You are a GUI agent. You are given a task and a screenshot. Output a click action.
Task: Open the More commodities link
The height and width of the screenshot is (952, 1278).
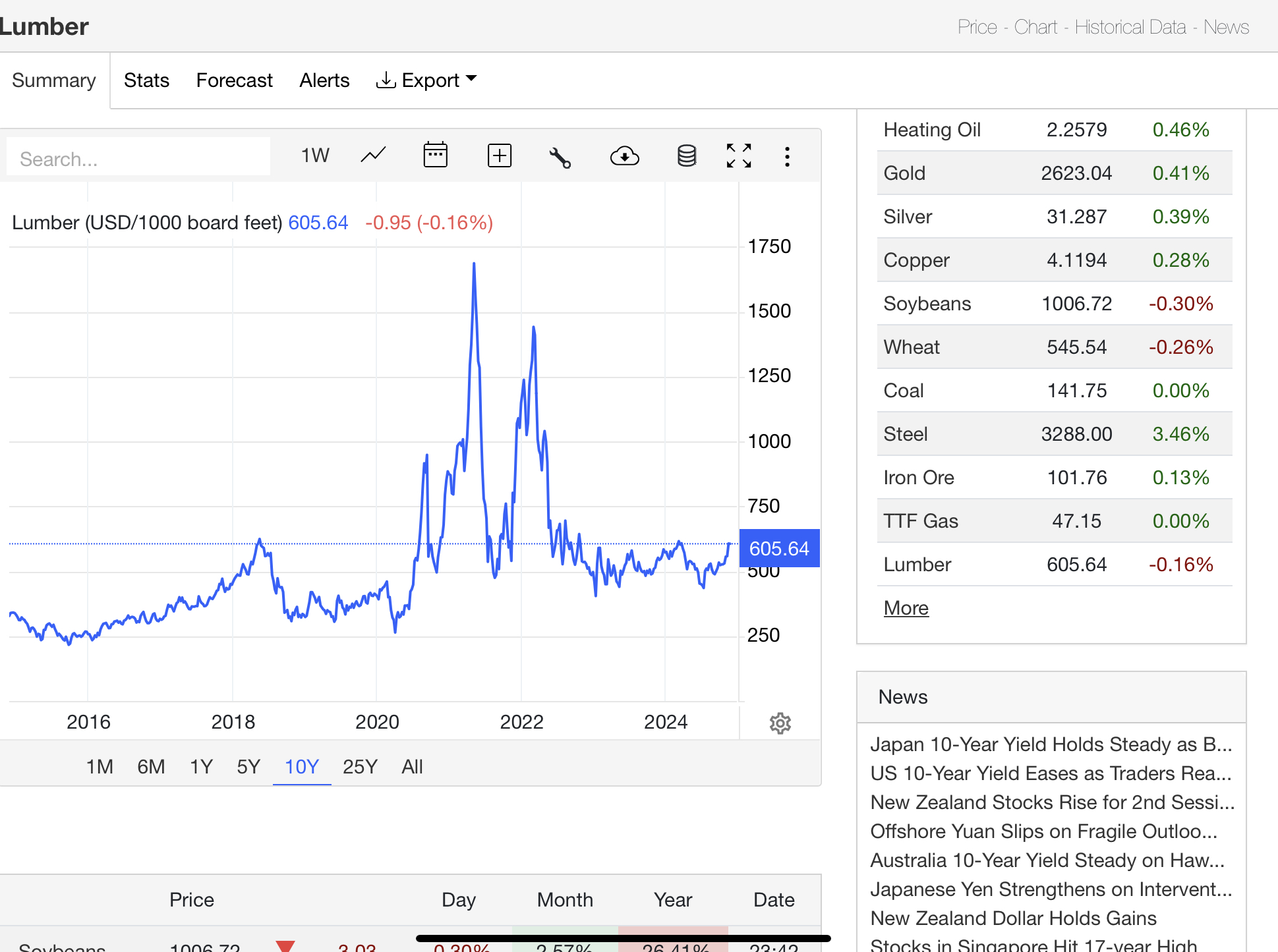tap(906, 608)
